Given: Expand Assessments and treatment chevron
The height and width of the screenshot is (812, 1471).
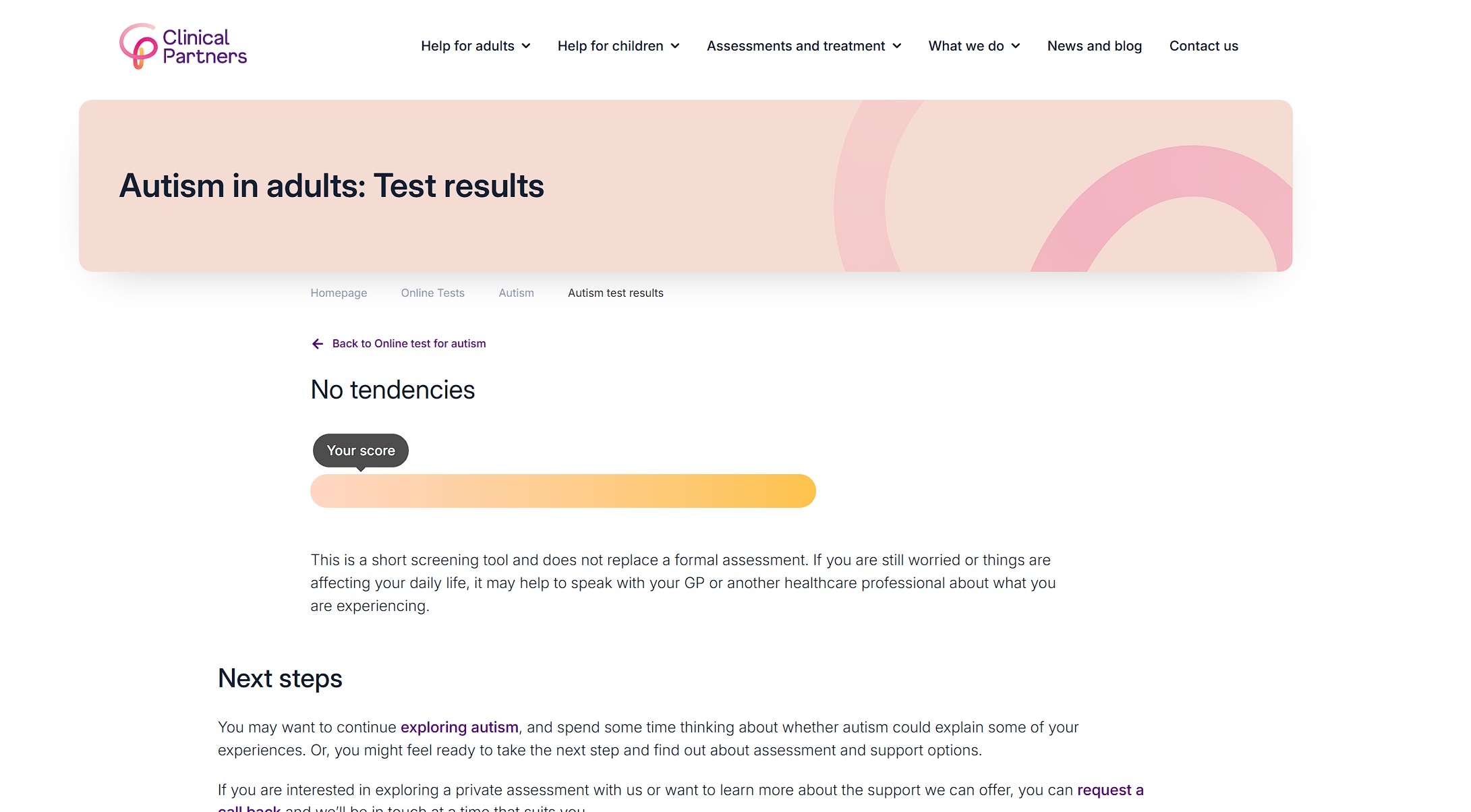Looking at the screenshot, I should tap(897, 47).
